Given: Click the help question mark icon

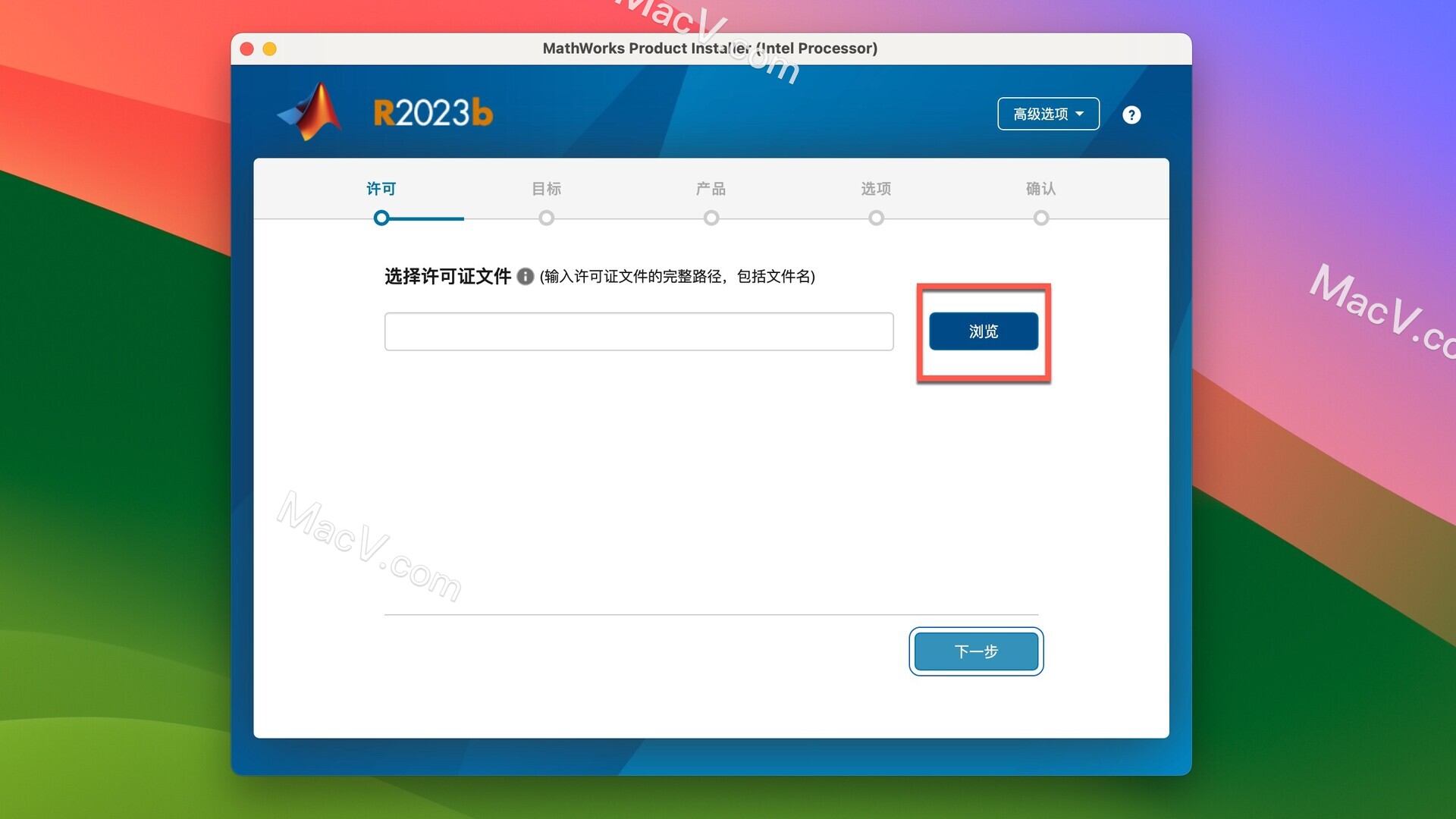Looking at the screenshot, I should [1131, 113].
